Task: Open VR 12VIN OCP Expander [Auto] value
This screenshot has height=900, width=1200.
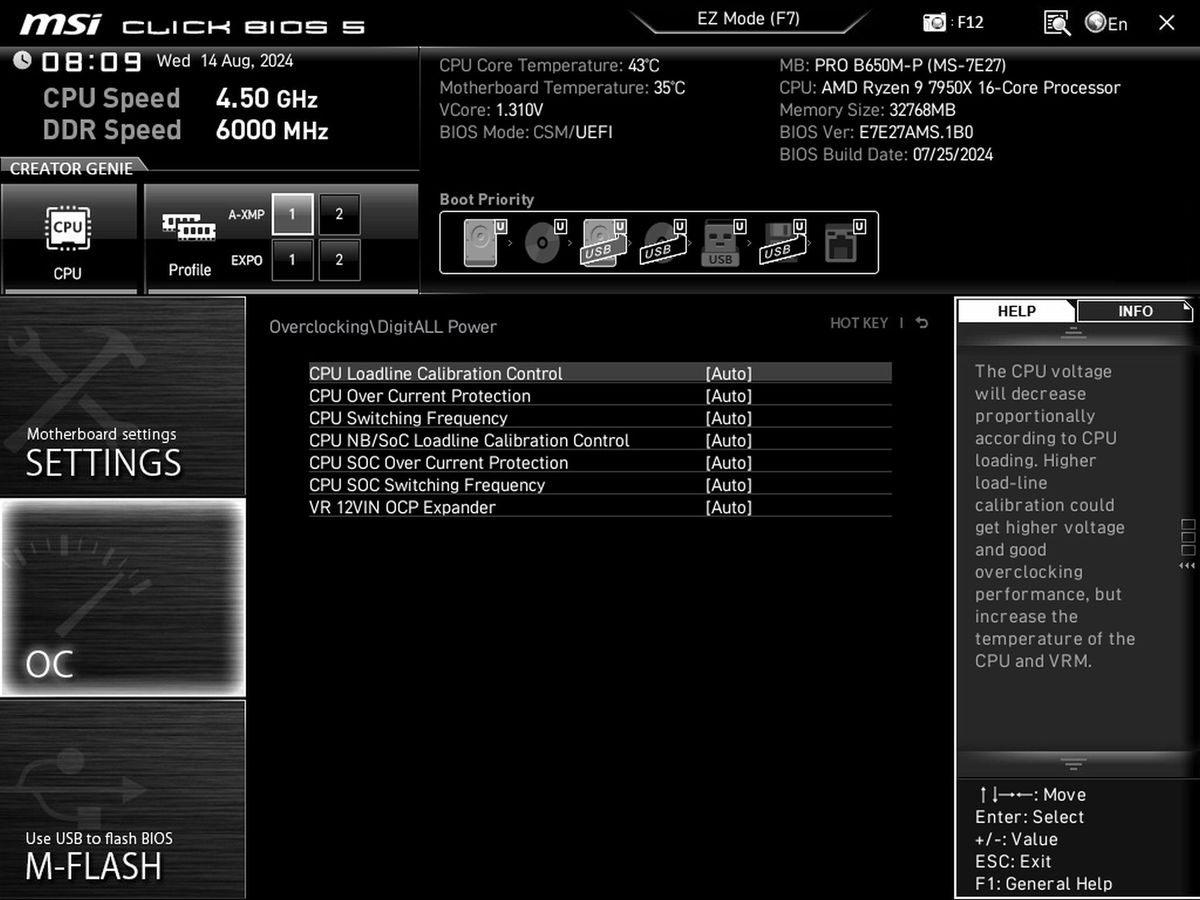Action: point(728,507)
